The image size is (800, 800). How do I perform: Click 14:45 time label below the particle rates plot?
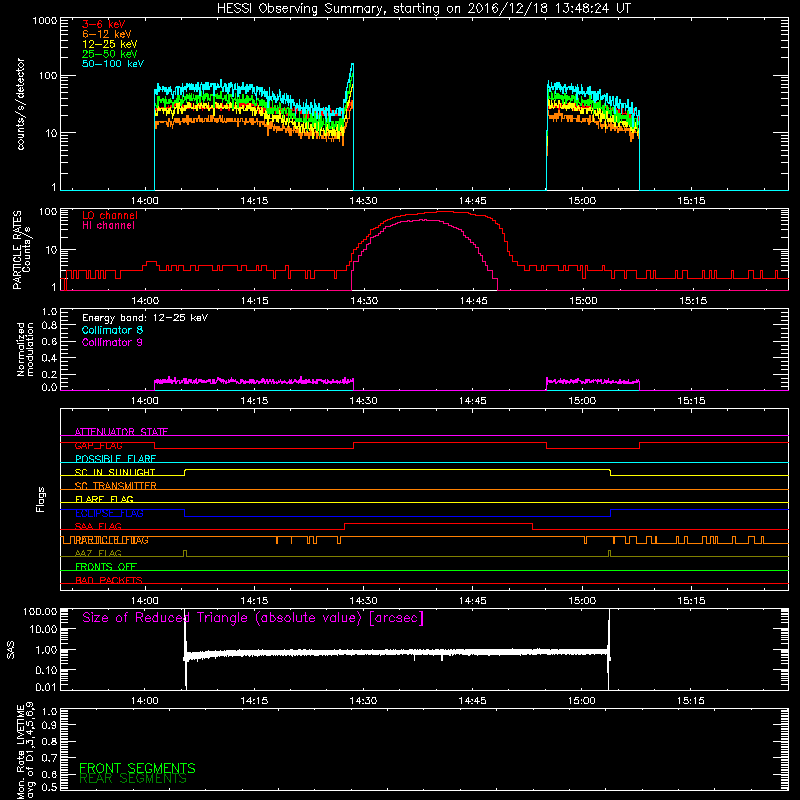473,301
